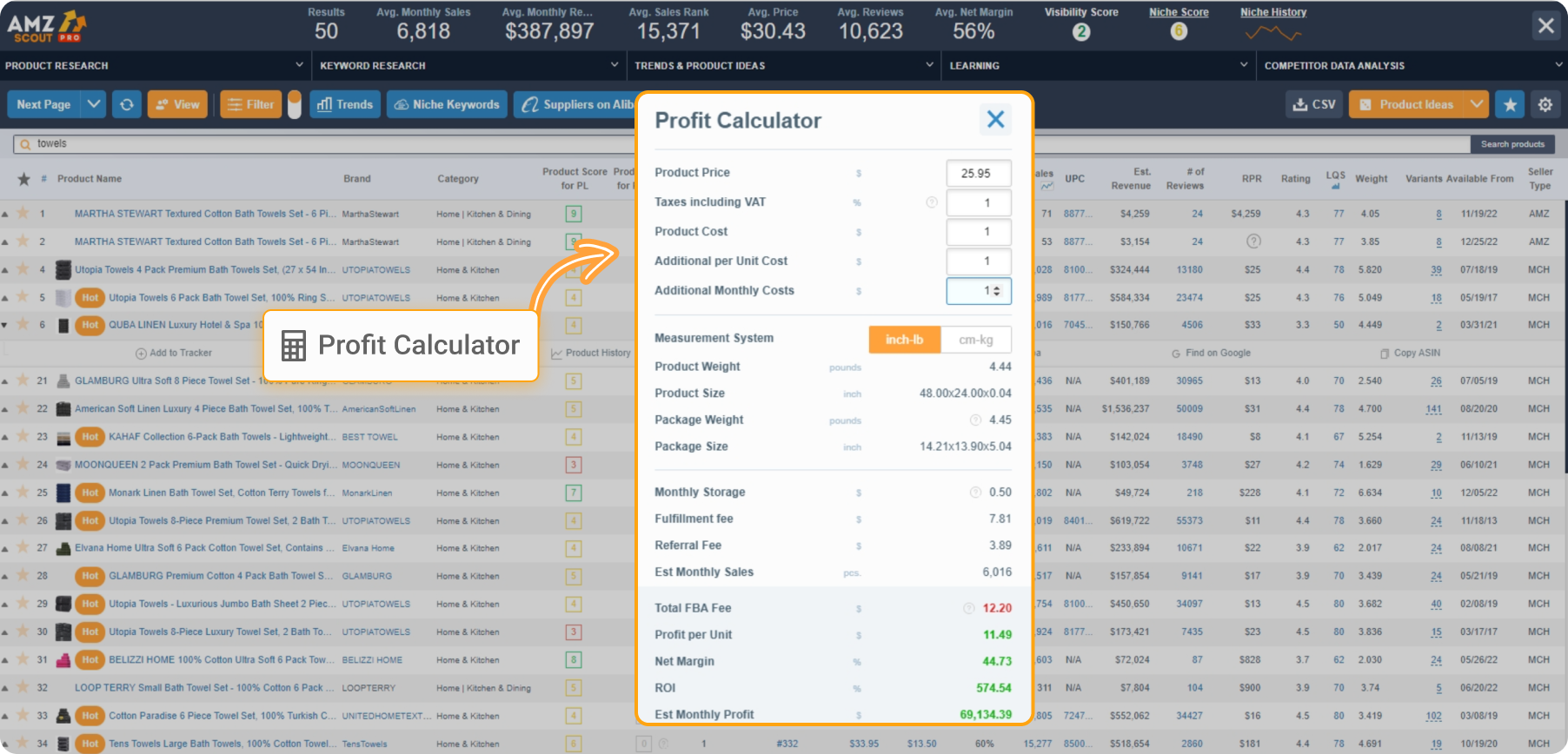Expand row 33 Cotton Paradise details
Viewport: 1568px width, 754px height.
(5, 716)
